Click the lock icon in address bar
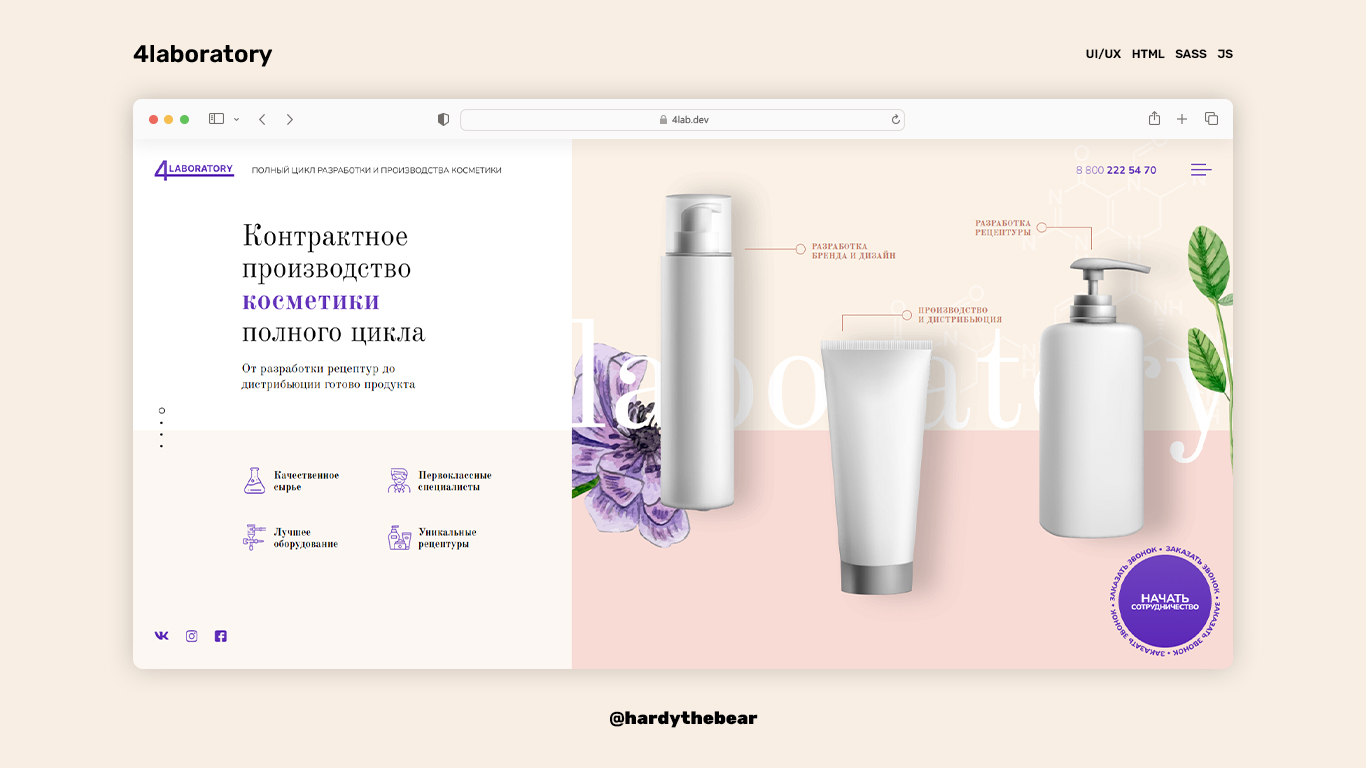 [663, 119]
